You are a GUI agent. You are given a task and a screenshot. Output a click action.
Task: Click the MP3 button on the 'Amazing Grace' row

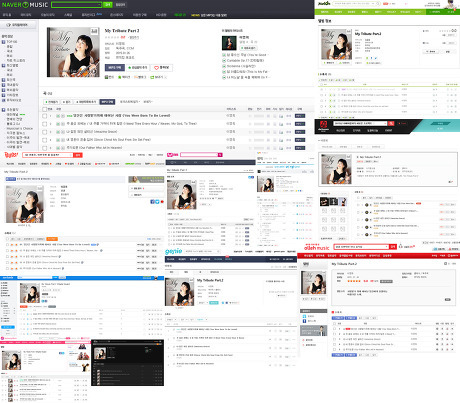[x=300, y=132]
